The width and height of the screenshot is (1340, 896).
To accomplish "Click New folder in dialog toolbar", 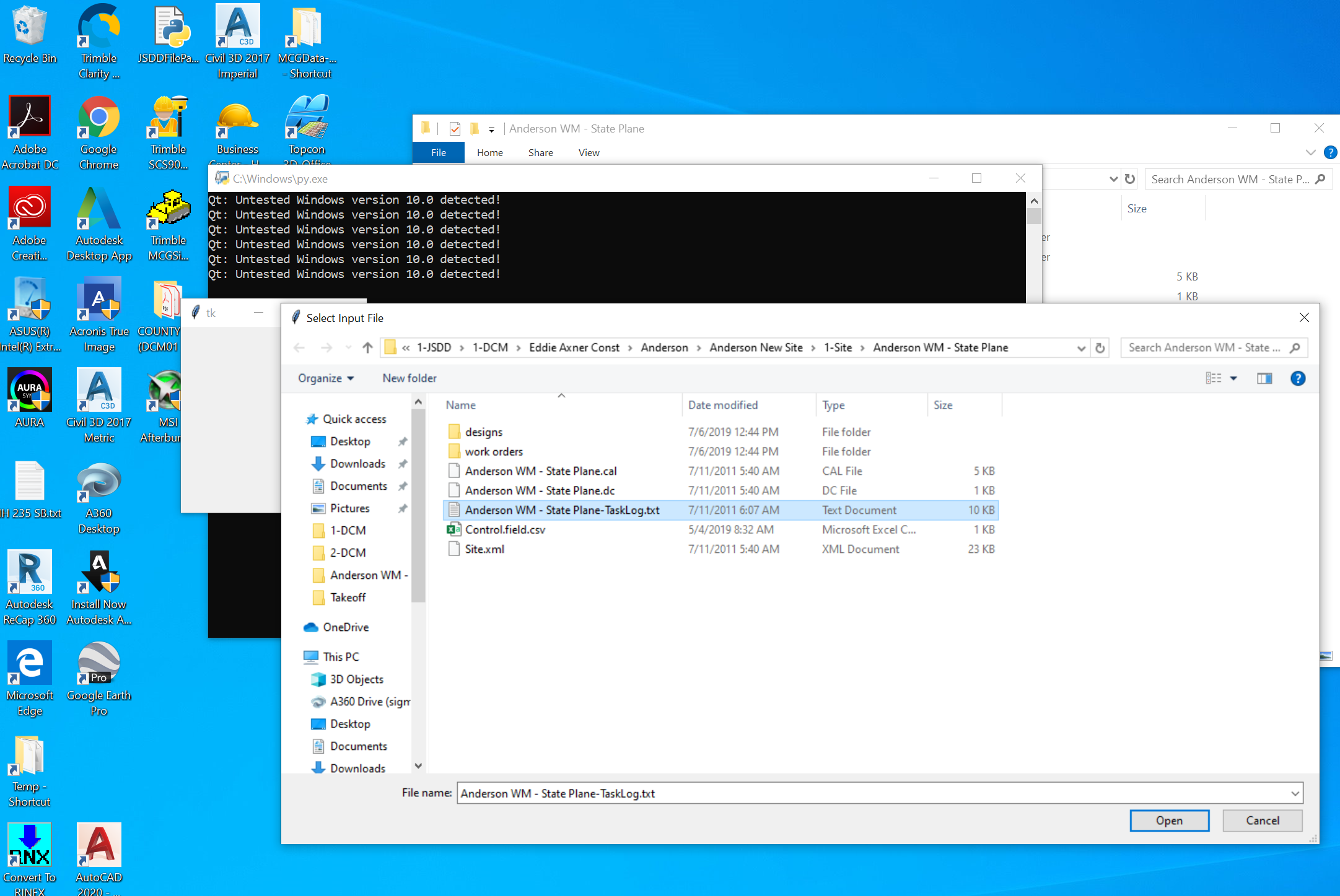I will pos(409,378).
